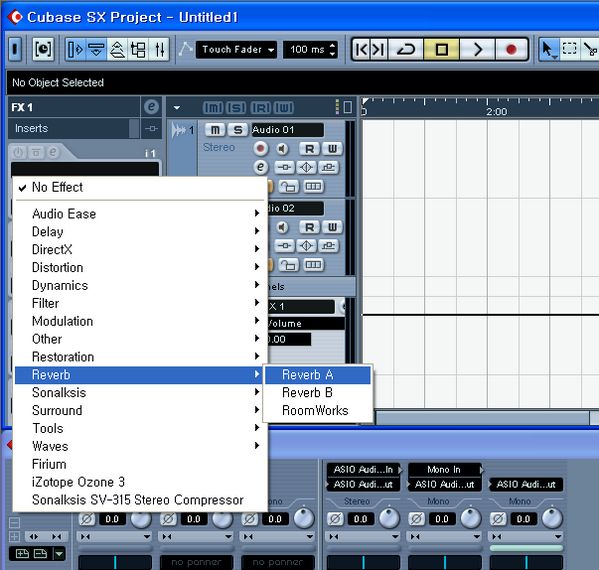Toggle the activate project button
The width and height of the screenshot is (599, 570).
(15, 50)
